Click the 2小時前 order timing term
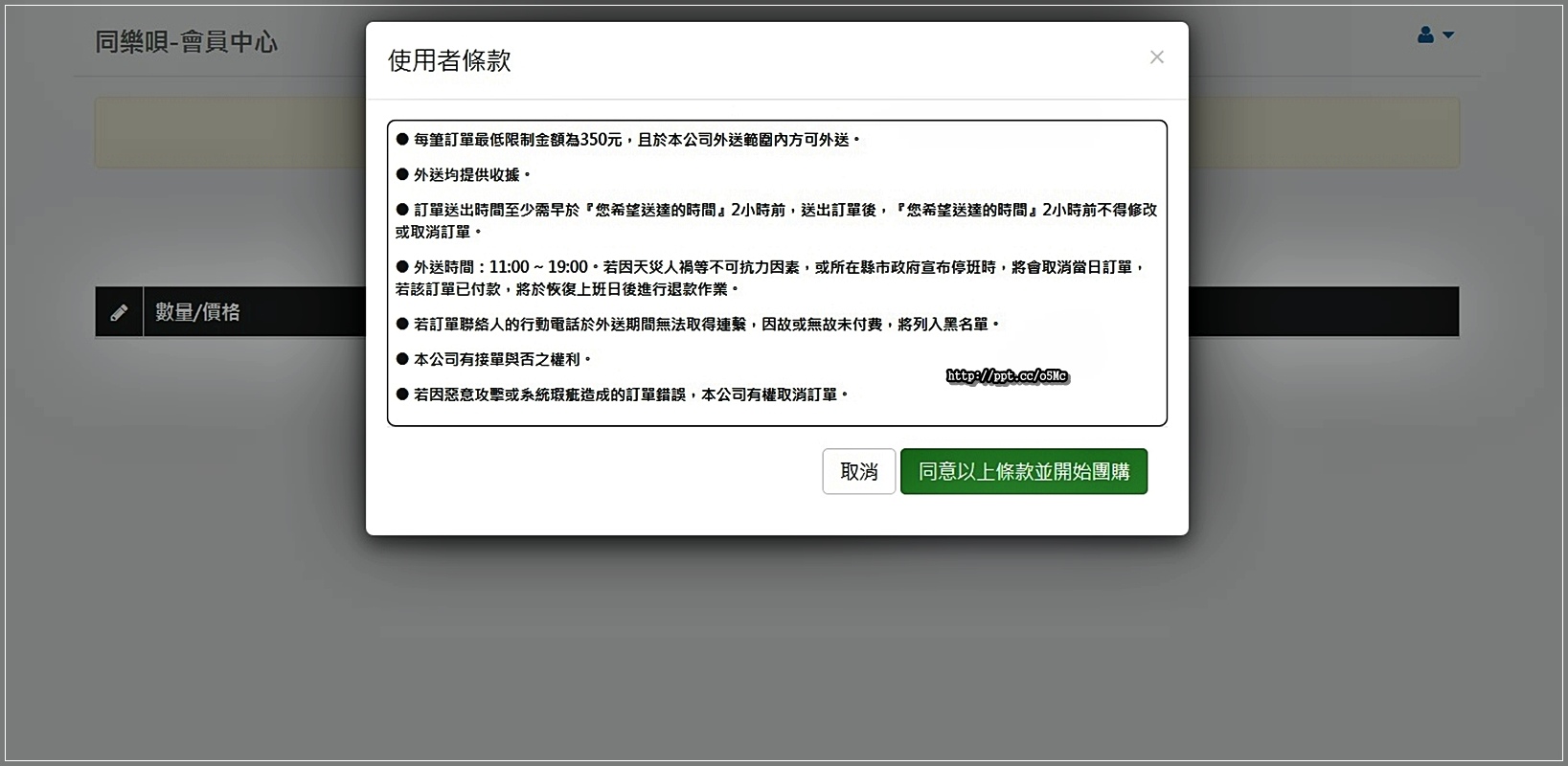 click(x=776, y=211)
